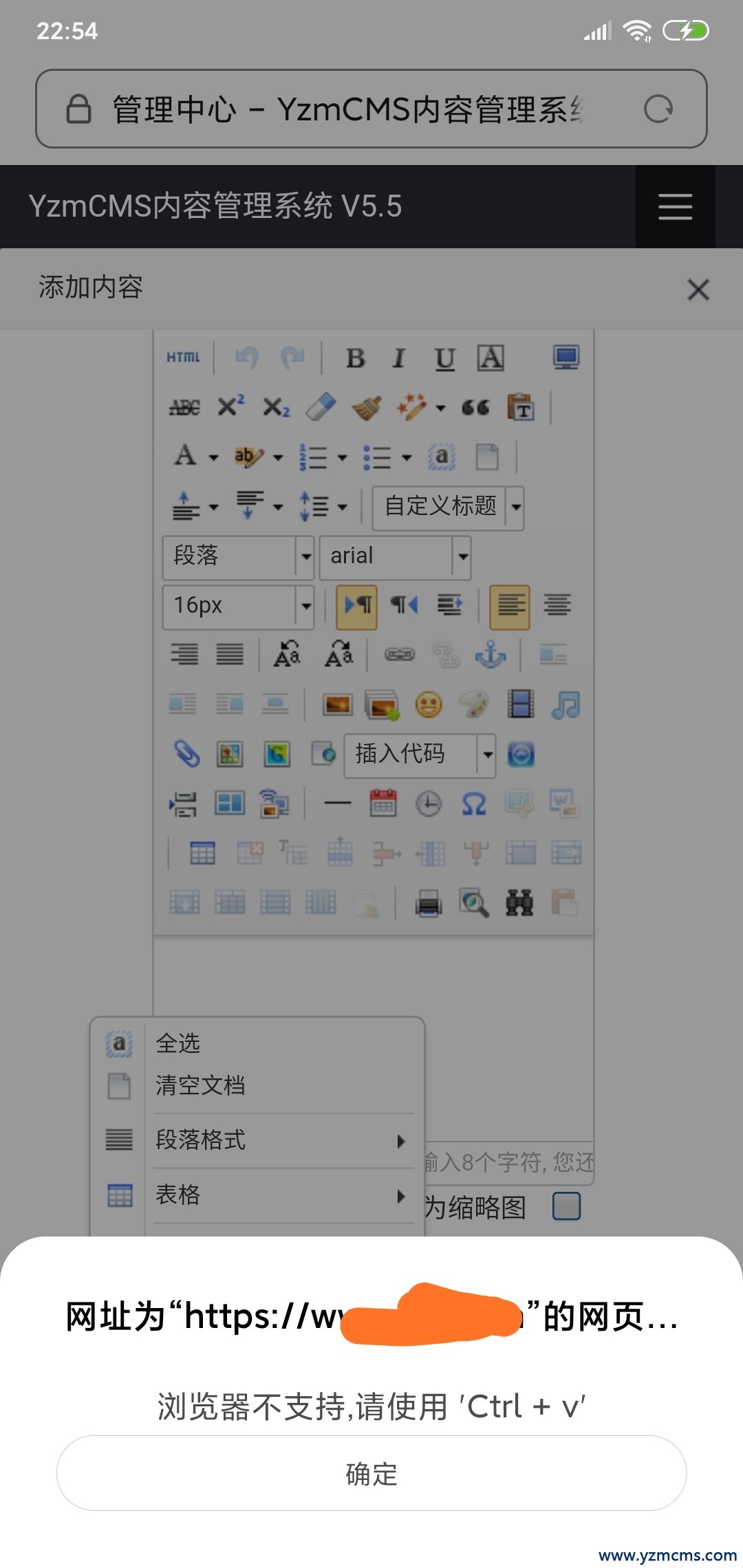Insert horizontal line icon
The height and width of the screenshot is (1568, 743).
click(338, 803)
